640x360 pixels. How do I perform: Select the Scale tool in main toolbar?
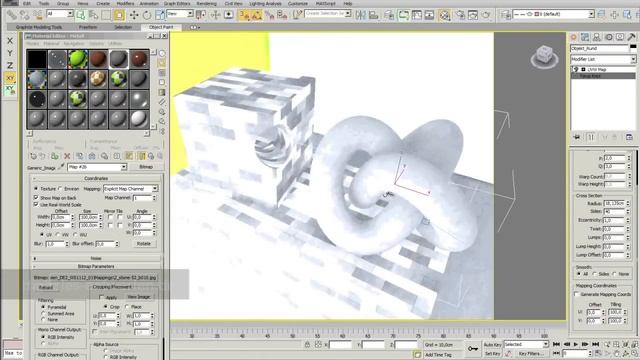point(160,16)
